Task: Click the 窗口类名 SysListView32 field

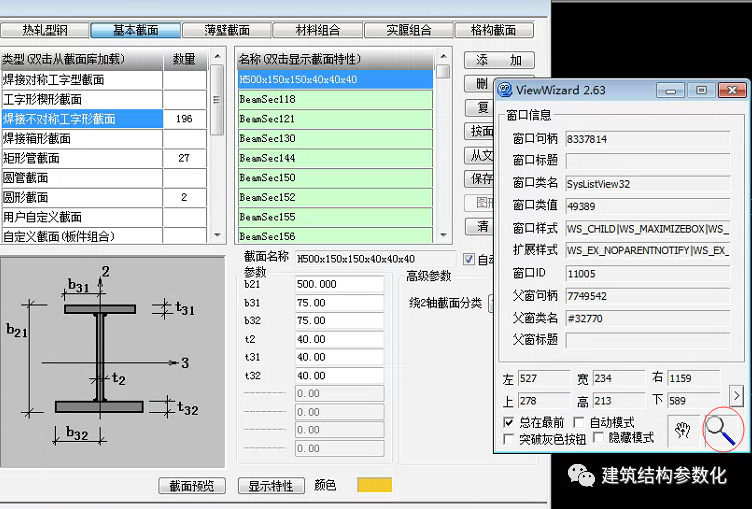Action: [647, 184]
